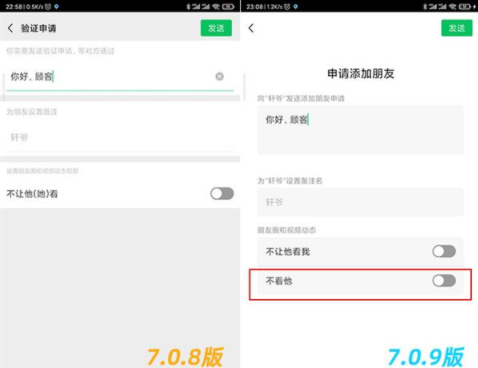Edit 为"轩爷"设置备注名 field
Image resolution: width=478 pixels, height=368 pixels.
[360, 202]
